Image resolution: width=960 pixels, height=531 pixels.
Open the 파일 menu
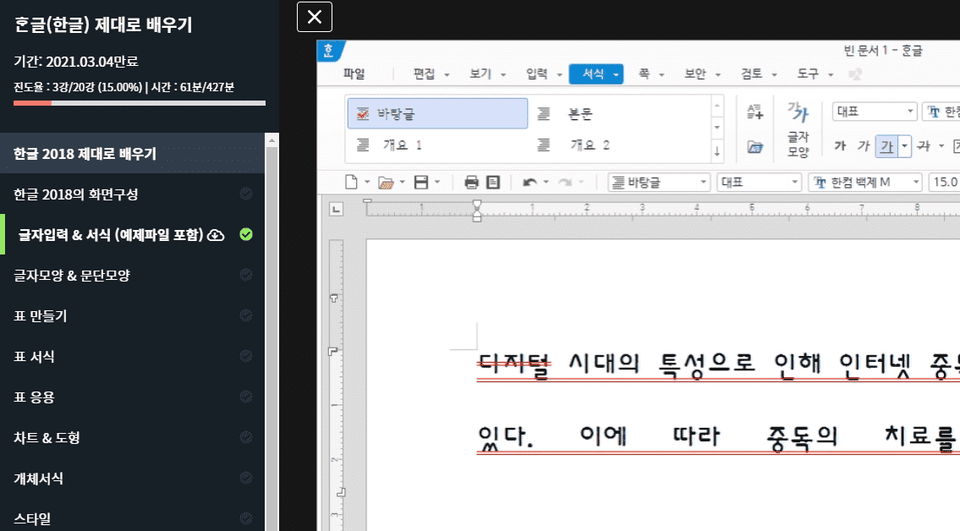(x=354, y=74)
